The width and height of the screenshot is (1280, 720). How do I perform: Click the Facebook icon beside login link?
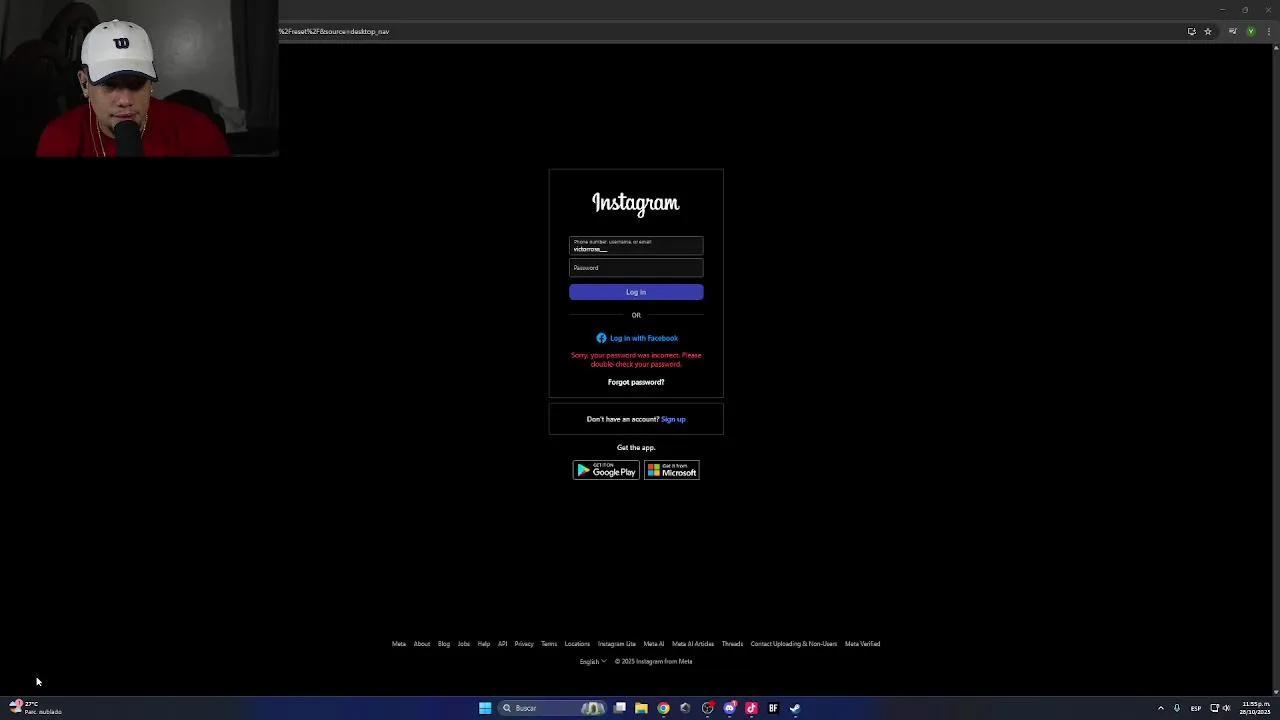coord(601,338)
